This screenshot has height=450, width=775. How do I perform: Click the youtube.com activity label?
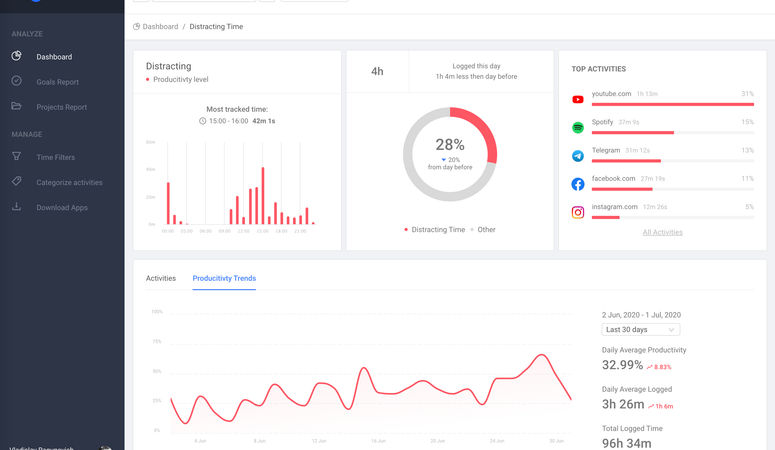(x=611, y=93)
